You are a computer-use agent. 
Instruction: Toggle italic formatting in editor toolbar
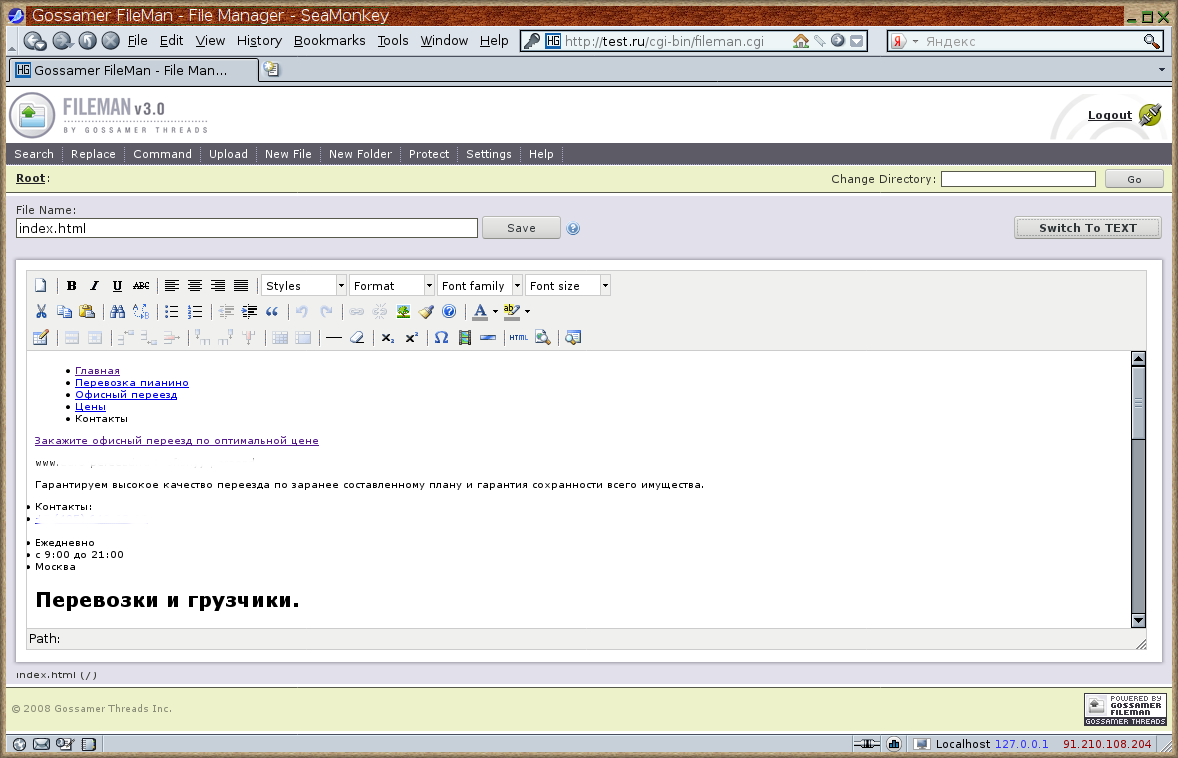pos(95,286)
